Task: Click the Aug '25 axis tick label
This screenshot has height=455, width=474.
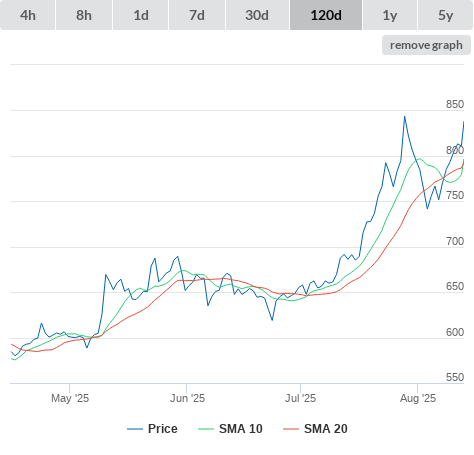Action: (418, 398)
